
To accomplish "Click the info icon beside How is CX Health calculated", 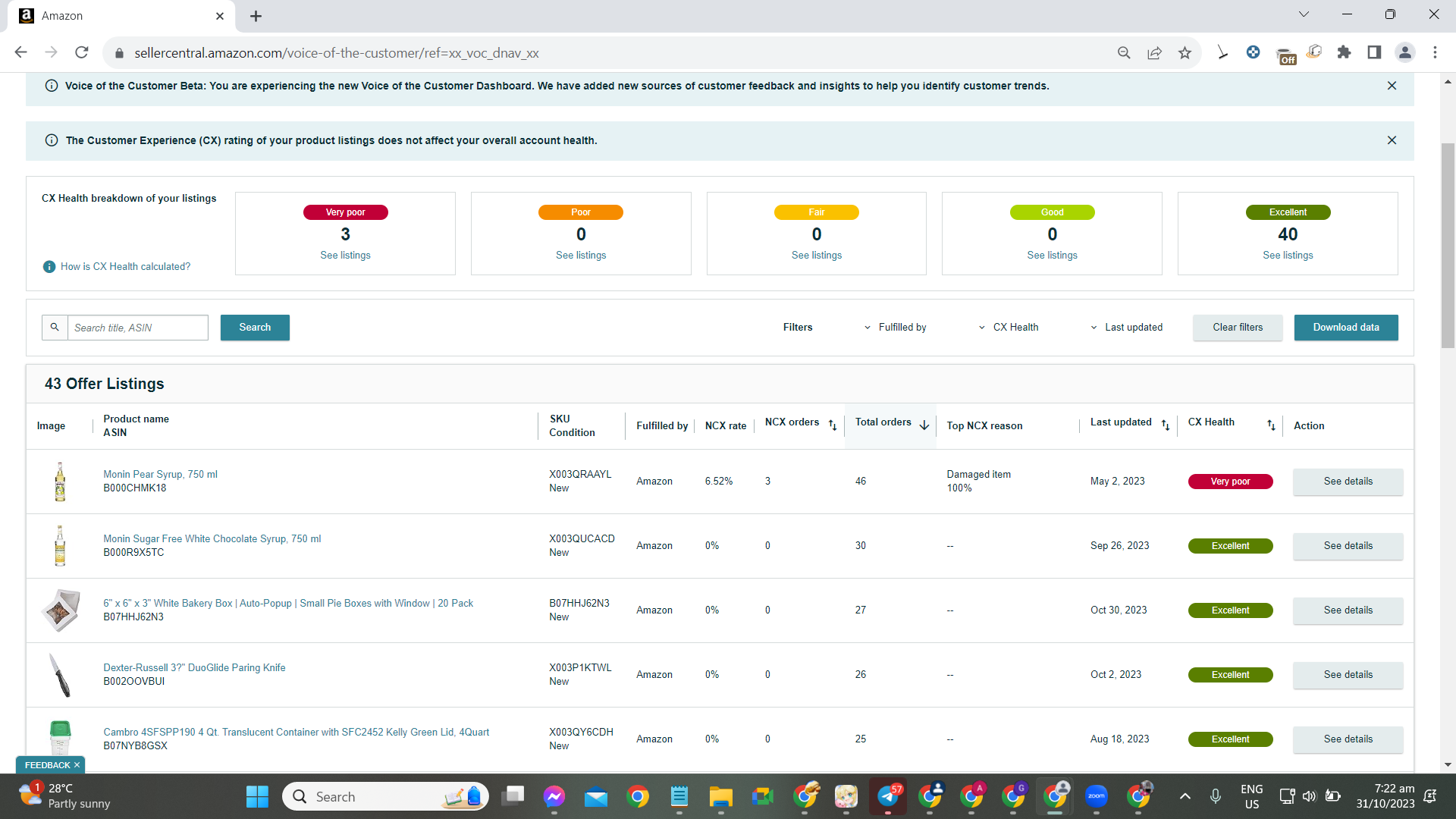I will (49, 267).
